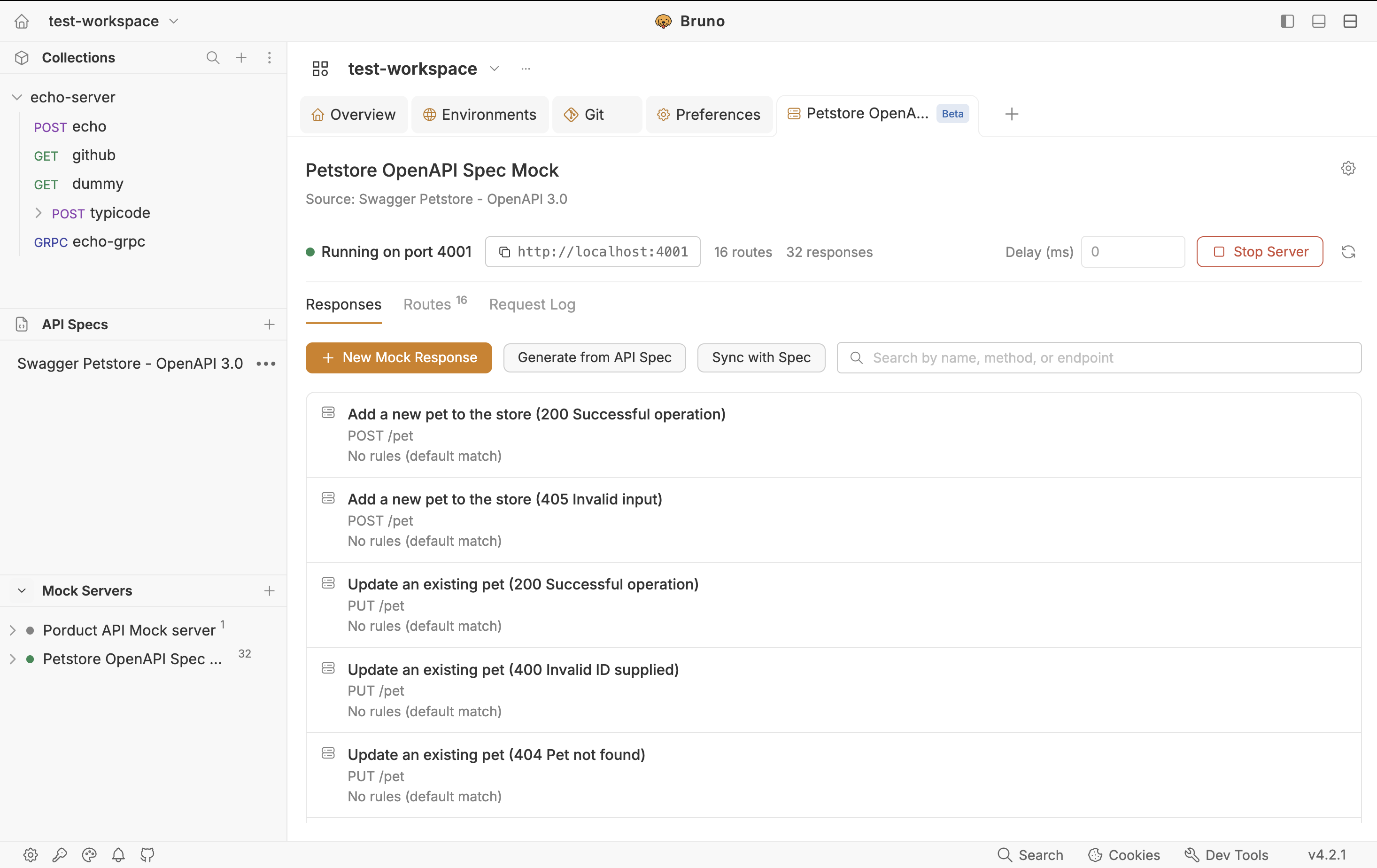1377x868 pixels.
Task: Switch to split horizontal layout icon
Action: click(1350, 21)
